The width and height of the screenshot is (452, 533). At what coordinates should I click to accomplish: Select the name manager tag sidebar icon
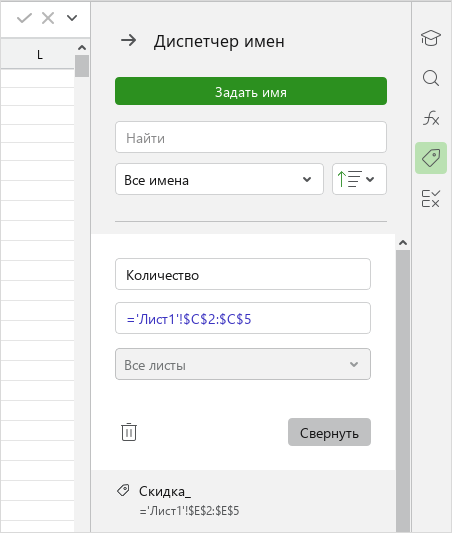(x=431, y=158)
